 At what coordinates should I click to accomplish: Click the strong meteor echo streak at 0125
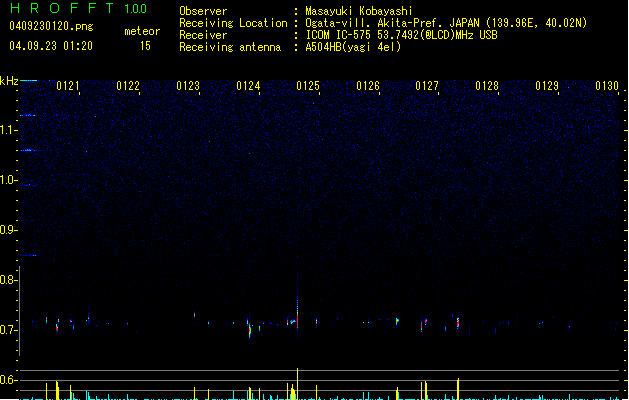click(297, 313)
